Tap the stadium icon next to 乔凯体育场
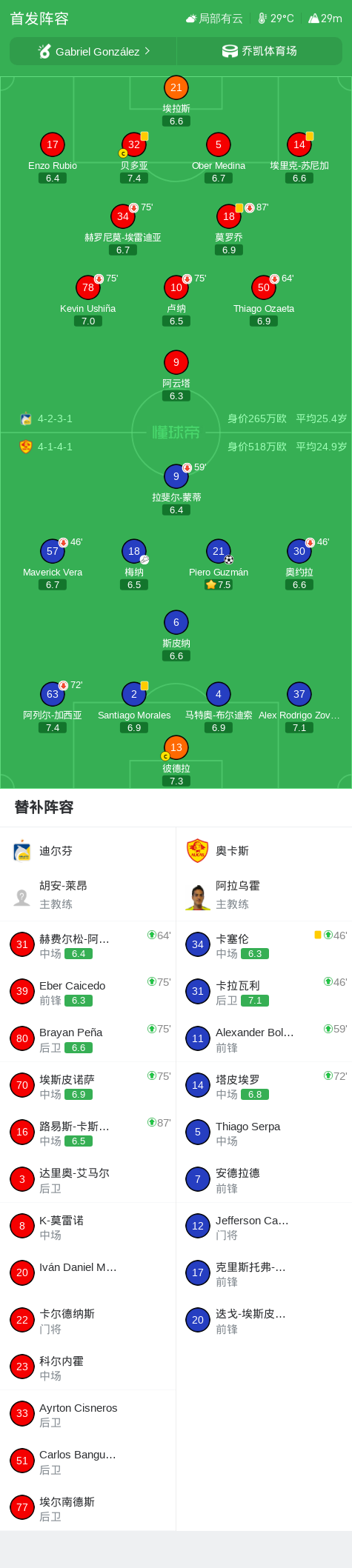The width and height of the screenshot is (352, 1568). click(x=230, y=51)
